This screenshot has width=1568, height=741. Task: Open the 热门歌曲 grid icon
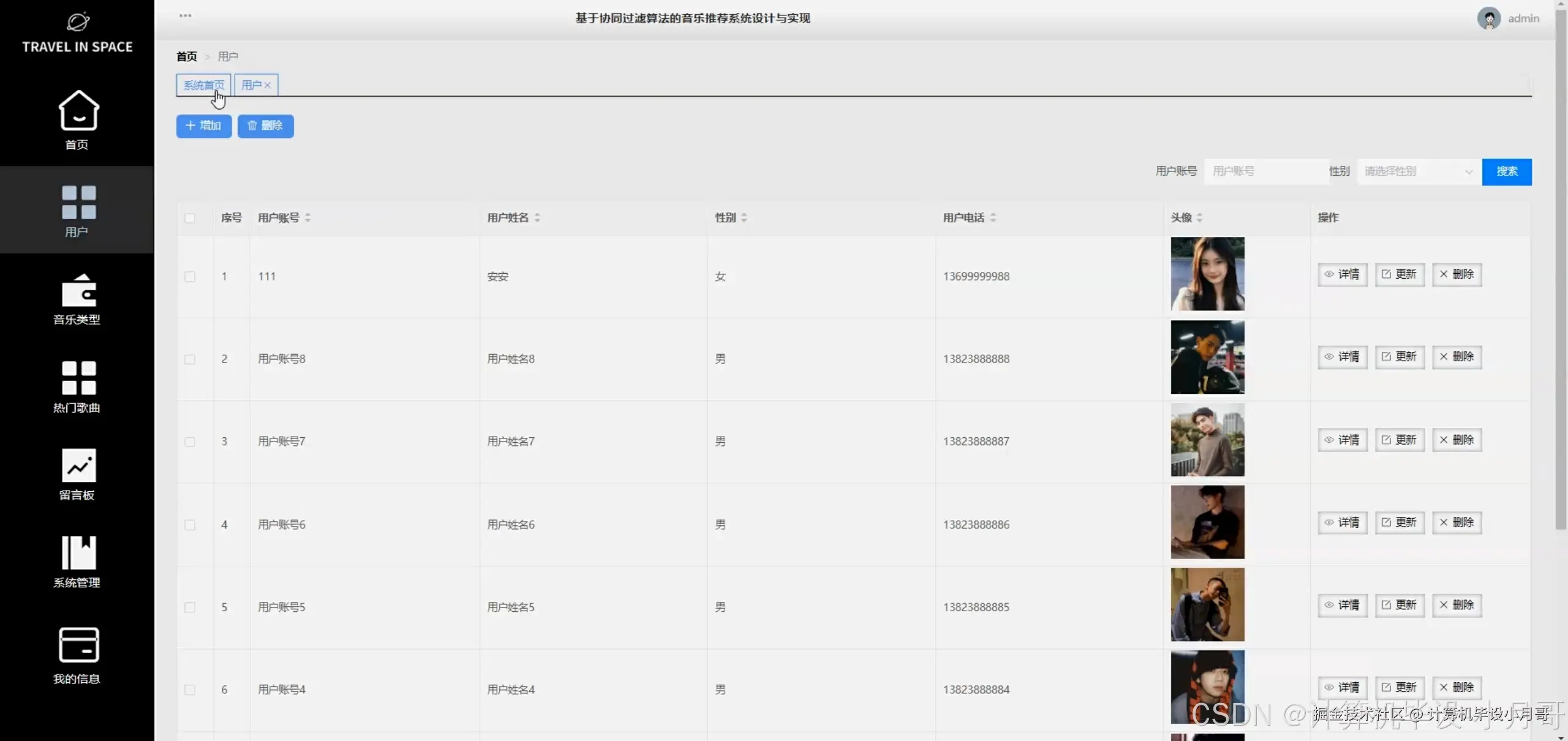coord(78,378)
